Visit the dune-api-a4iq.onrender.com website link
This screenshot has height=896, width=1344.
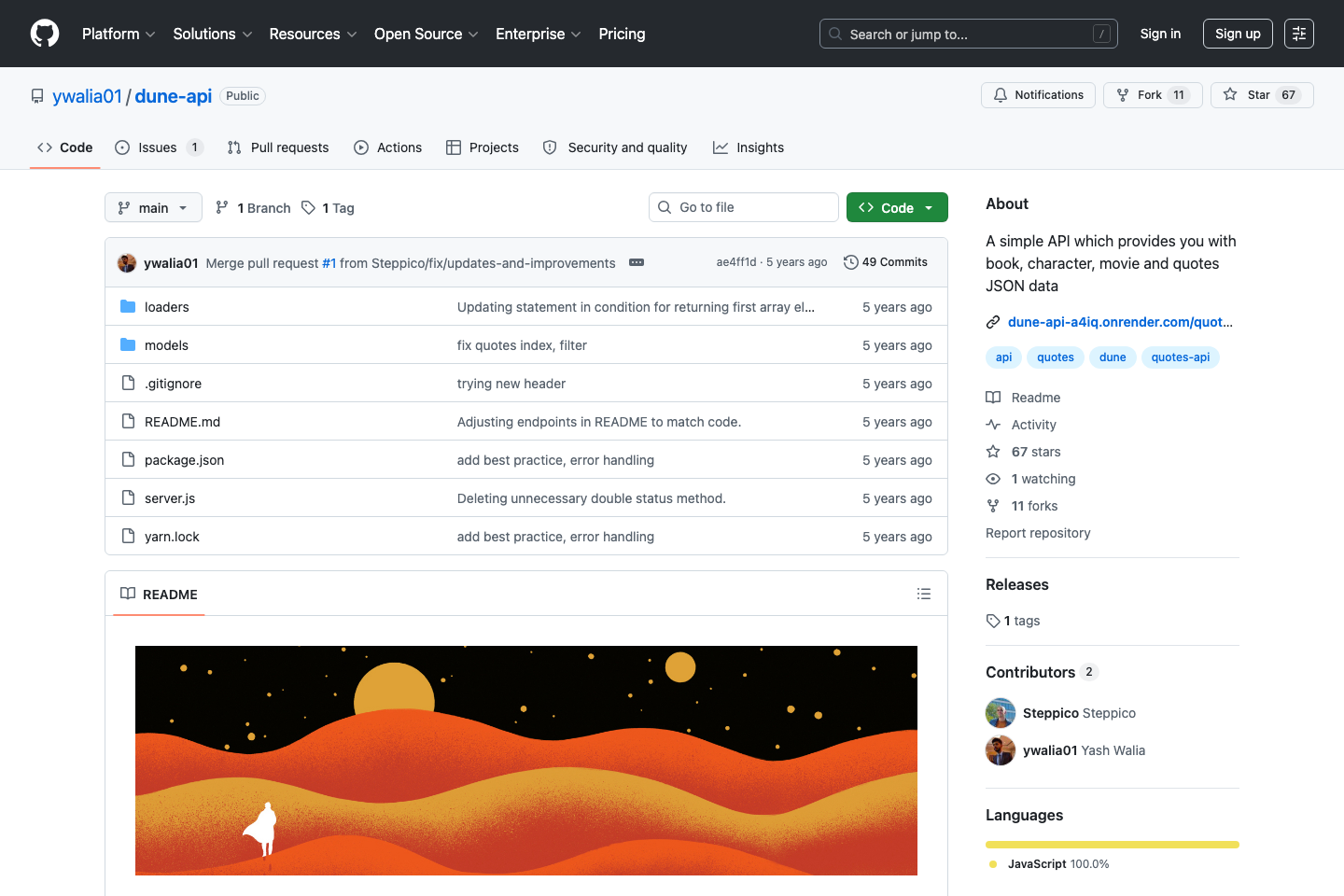tap(1120, 322)
